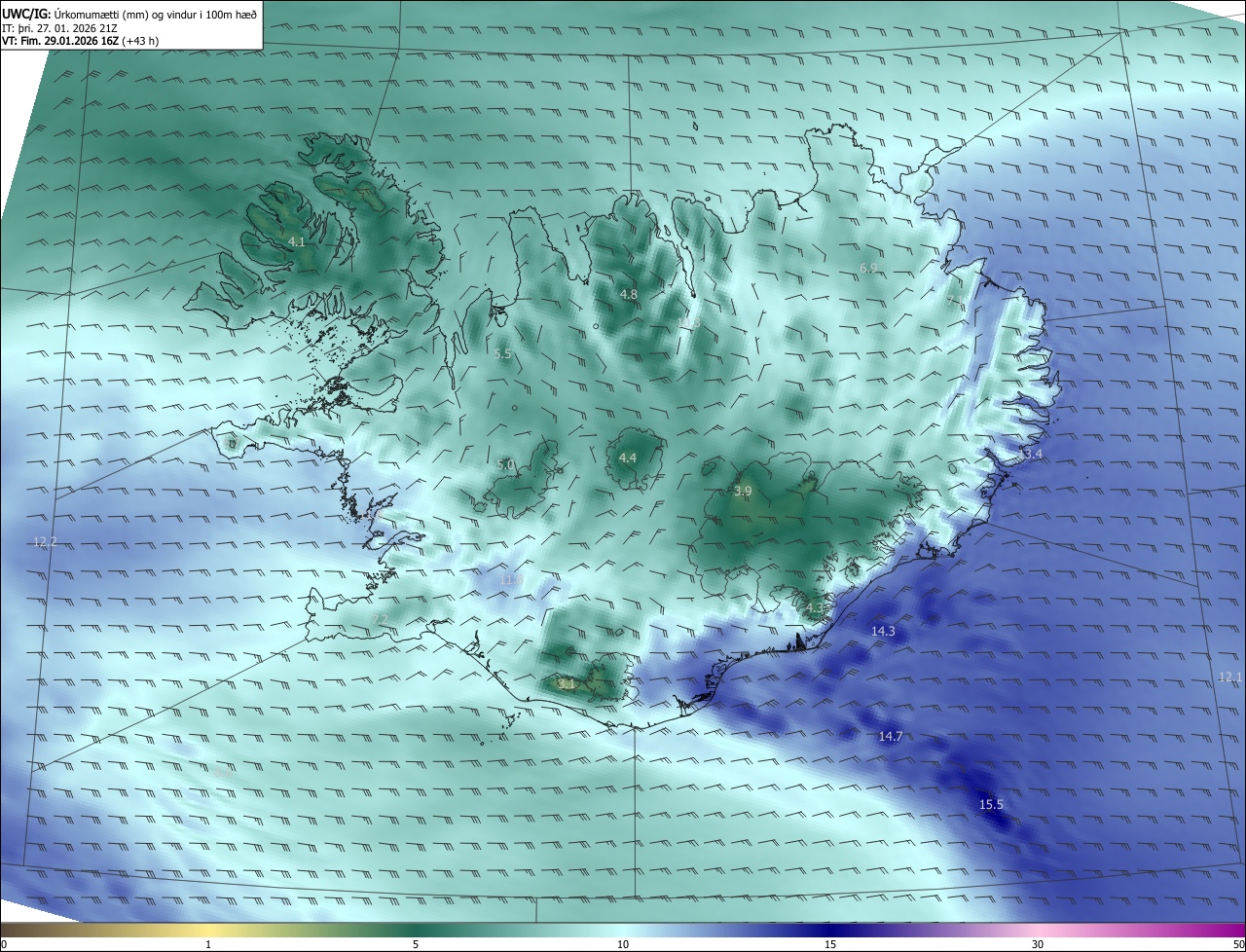Viewport: 1246px width, 952px height.
Task: Click the 13.4 value by the east fjords
Action: point(1030,455)
